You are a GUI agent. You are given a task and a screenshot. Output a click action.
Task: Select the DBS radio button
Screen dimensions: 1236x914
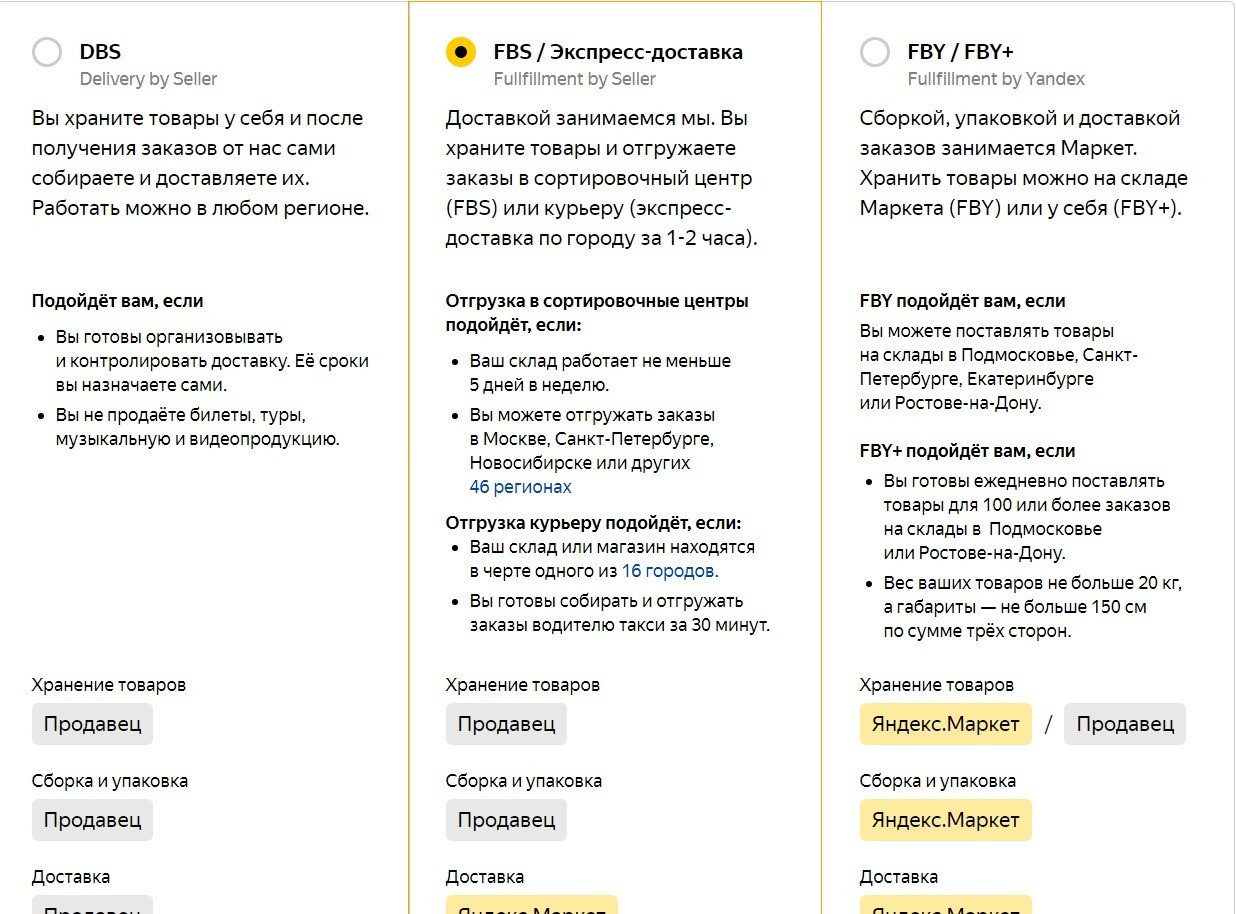click(47, 52)
